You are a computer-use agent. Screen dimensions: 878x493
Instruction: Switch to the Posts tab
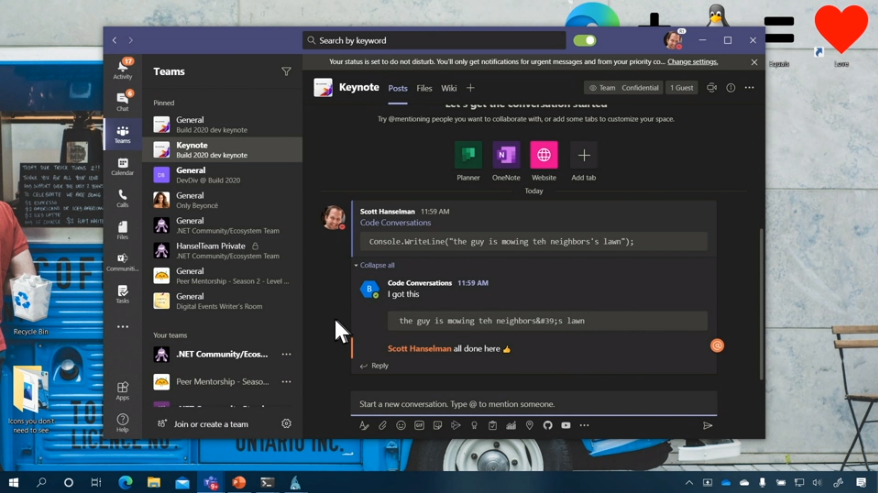point(398,88)
